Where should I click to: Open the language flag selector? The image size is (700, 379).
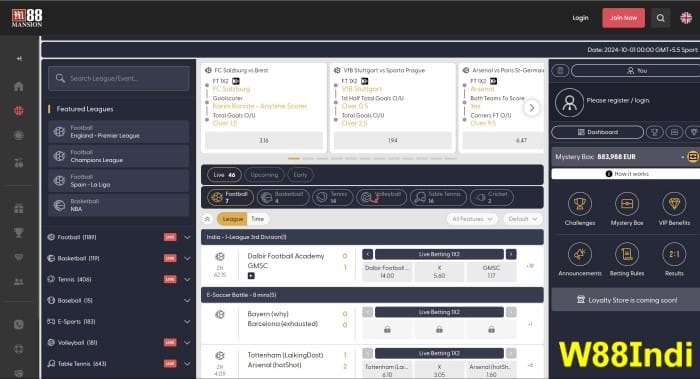tap(686, 18)
